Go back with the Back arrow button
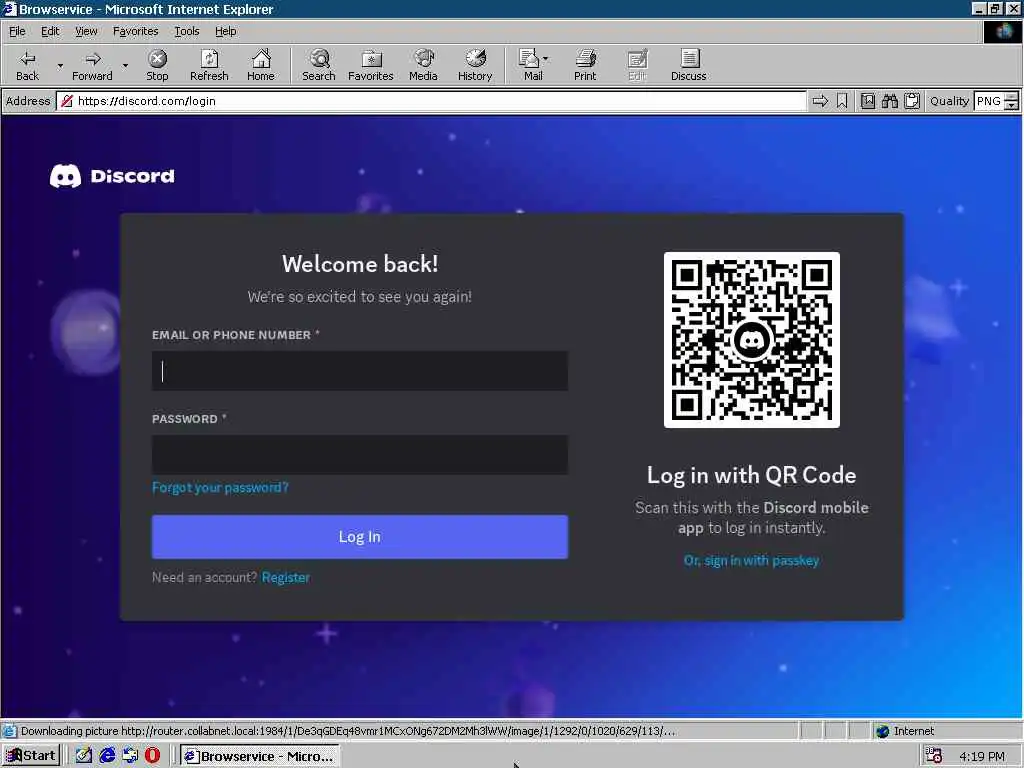 pyautogui.click(x=27, y=65)
